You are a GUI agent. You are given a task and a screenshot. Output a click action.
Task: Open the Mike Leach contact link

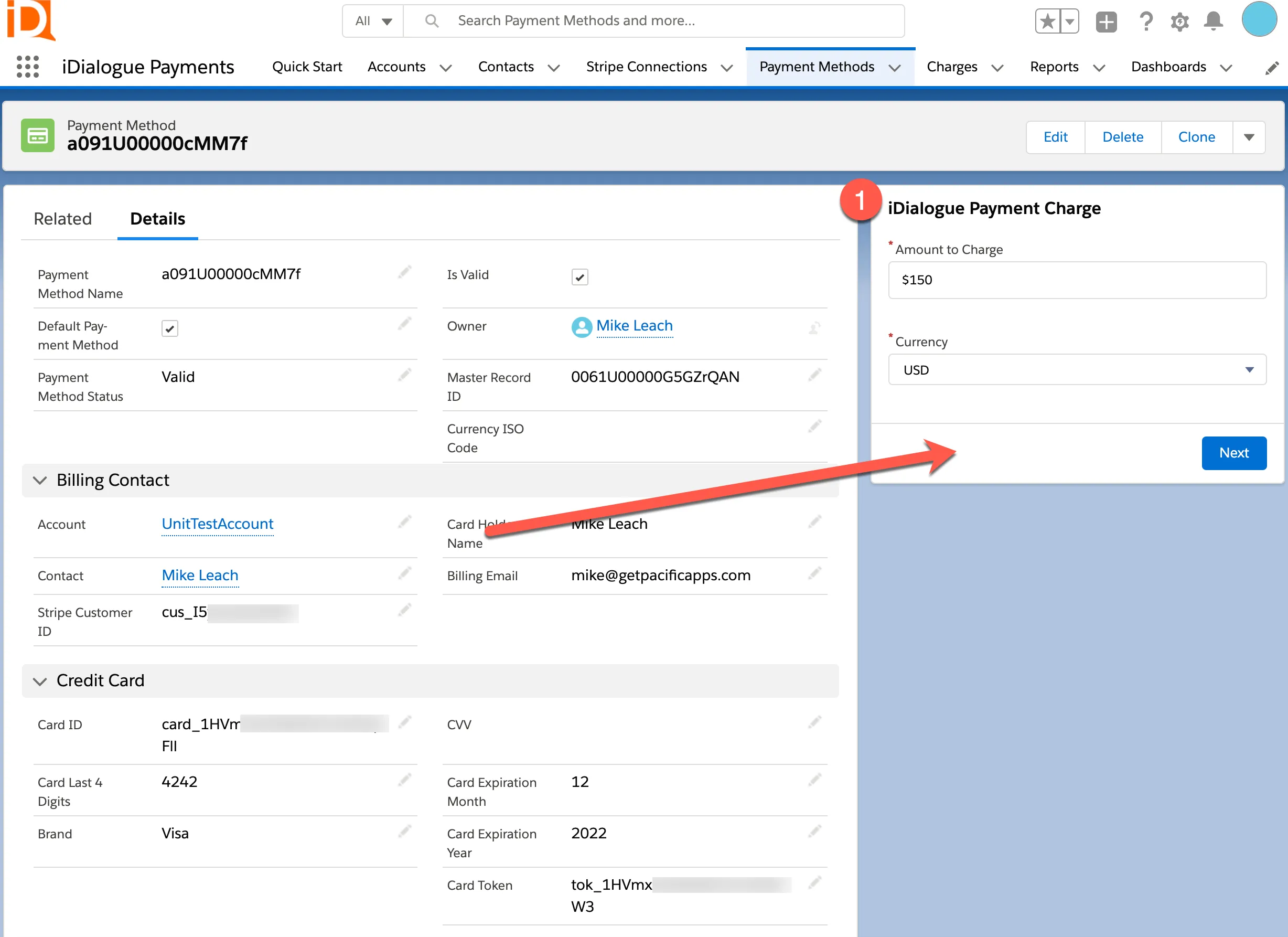pyautogui.click(x=200, y=576)
